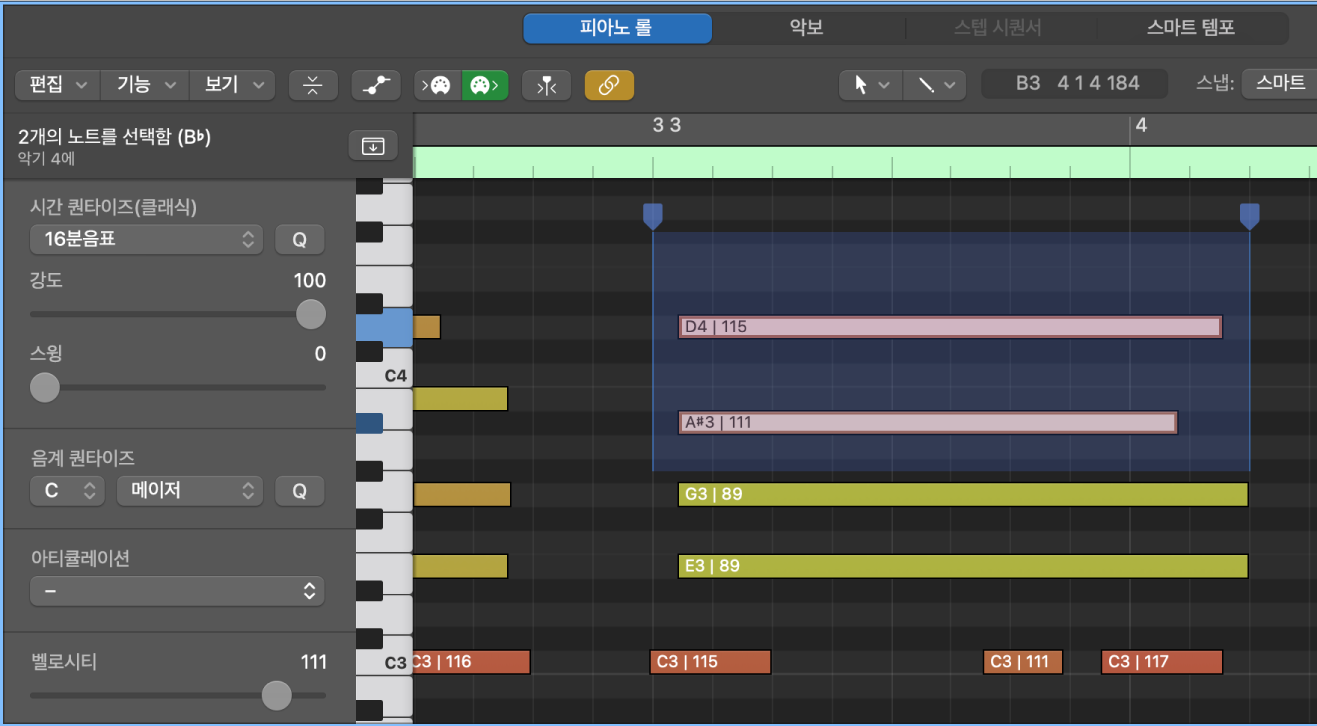Screen dimensions: 1317x726
Task: Select the G3 | 89 note
Action: tap(963, 494)
